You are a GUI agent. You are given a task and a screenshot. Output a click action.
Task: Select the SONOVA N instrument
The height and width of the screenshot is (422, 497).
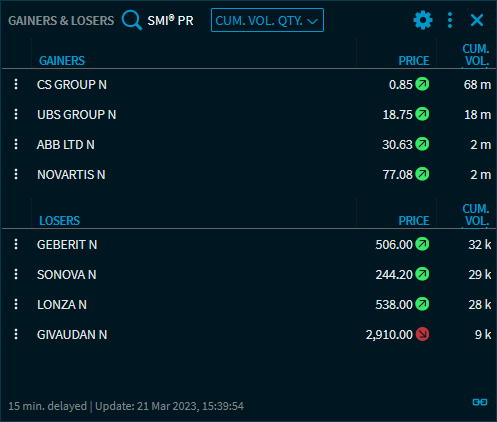point(67,275)
